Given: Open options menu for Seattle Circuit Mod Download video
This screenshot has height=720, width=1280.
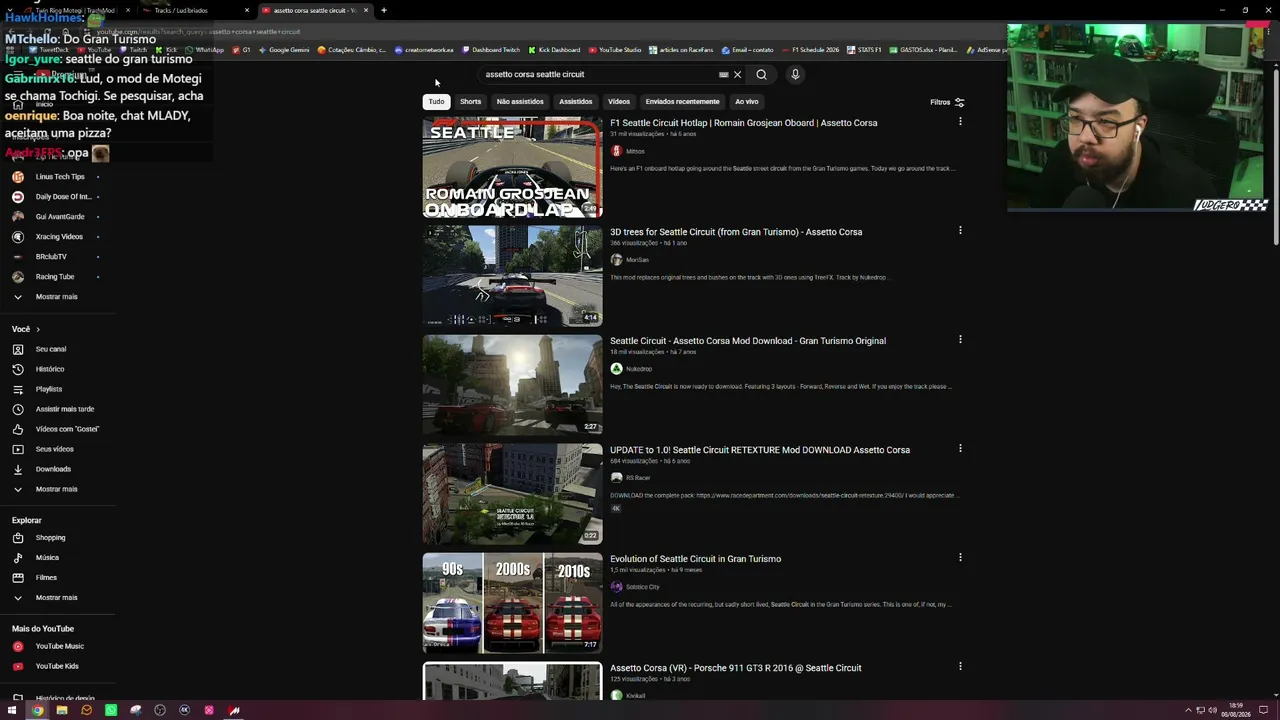Looking at the screenshot, I should [960, 340].
